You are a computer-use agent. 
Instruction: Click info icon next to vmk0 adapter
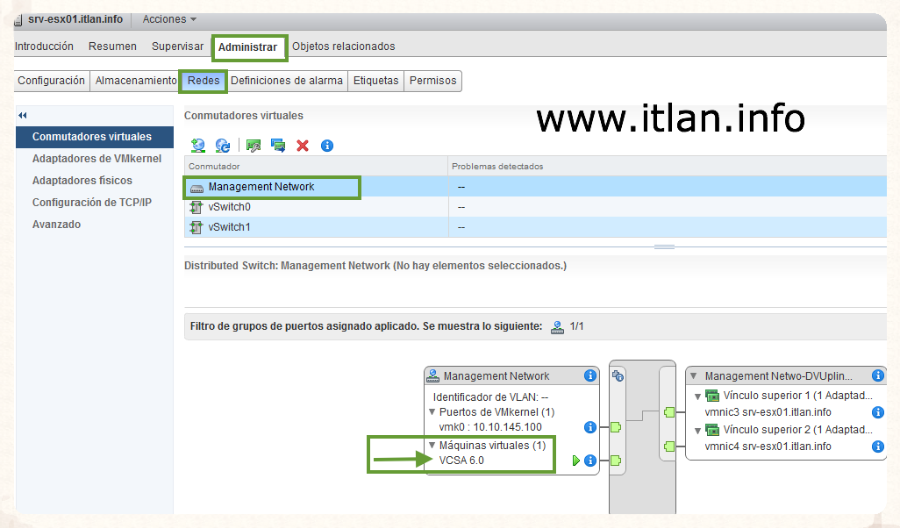(x=590, y=427)
